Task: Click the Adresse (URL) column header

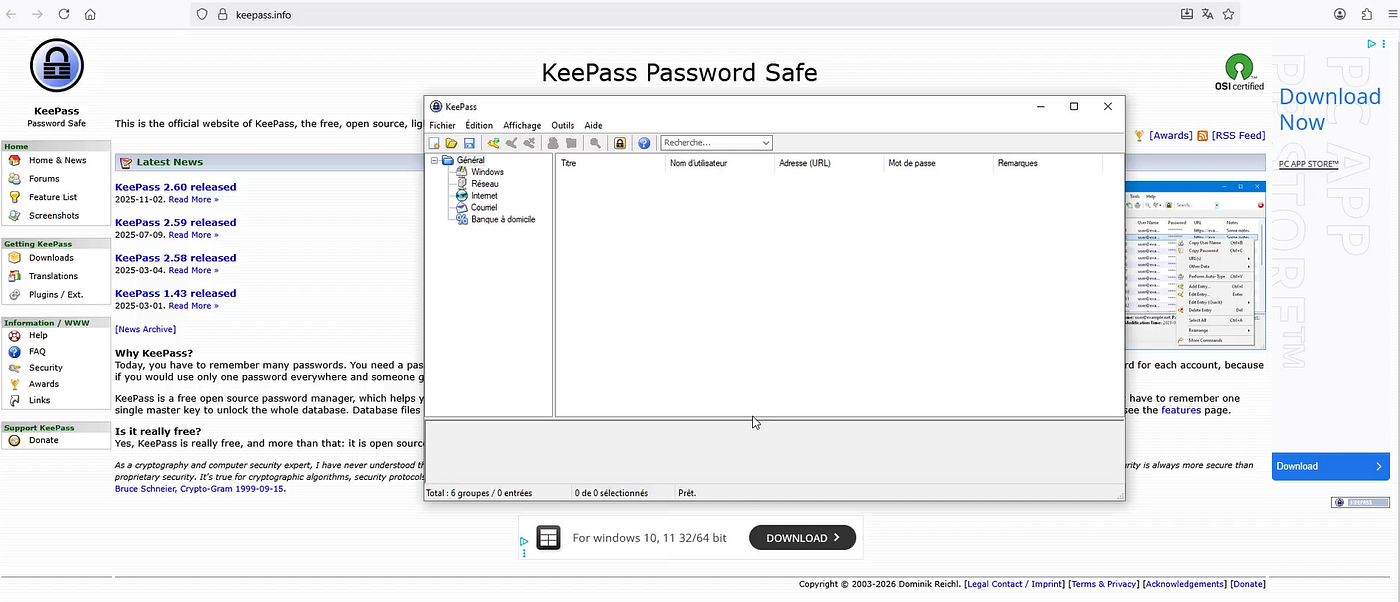Action: pyautogui.click(x=829, y=163)
